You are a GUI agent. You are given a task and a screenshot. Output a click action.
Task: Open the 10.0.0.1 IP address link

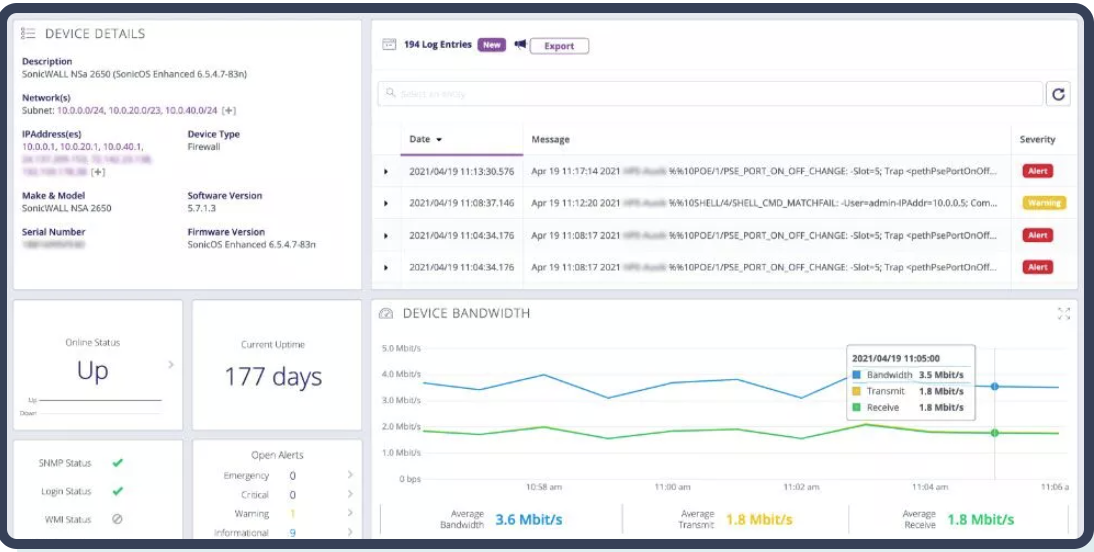38,147
